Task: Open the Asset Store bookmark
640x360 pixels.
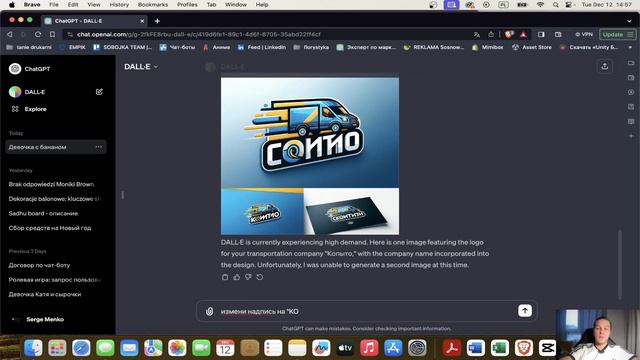Action: coord(532,47)
